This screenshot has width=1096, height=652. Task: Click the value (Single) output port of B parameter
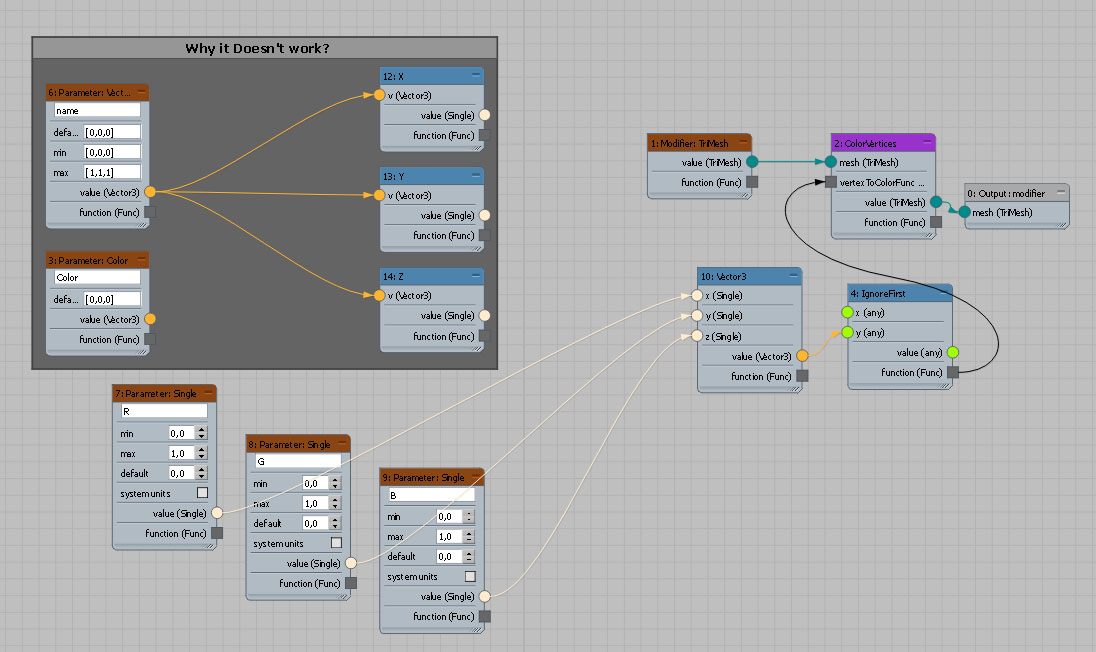(x=484, y=596)
